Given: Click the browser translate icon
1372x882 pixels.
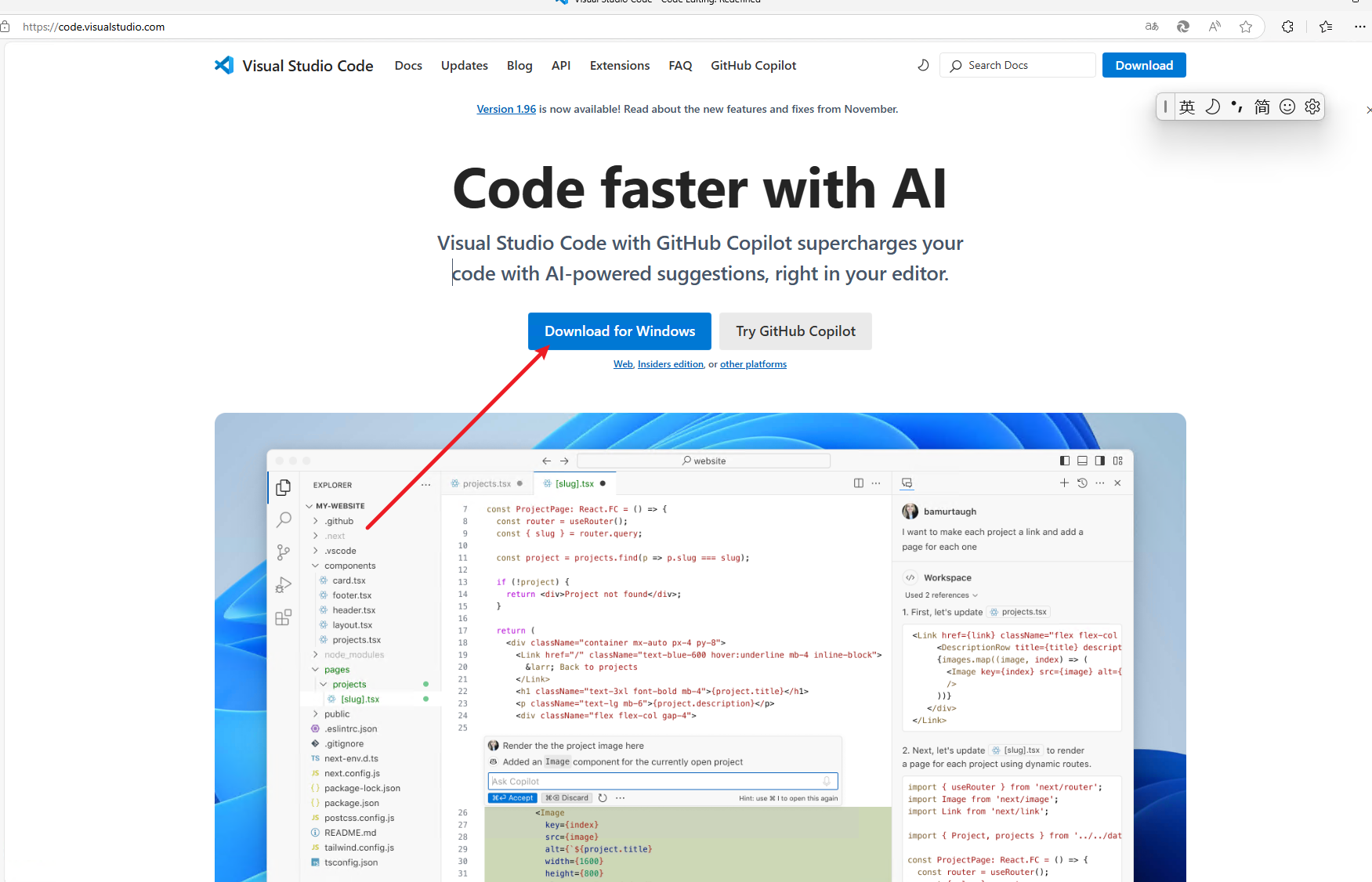Looking at the screenshot, I should click(x=1152, y=27).
